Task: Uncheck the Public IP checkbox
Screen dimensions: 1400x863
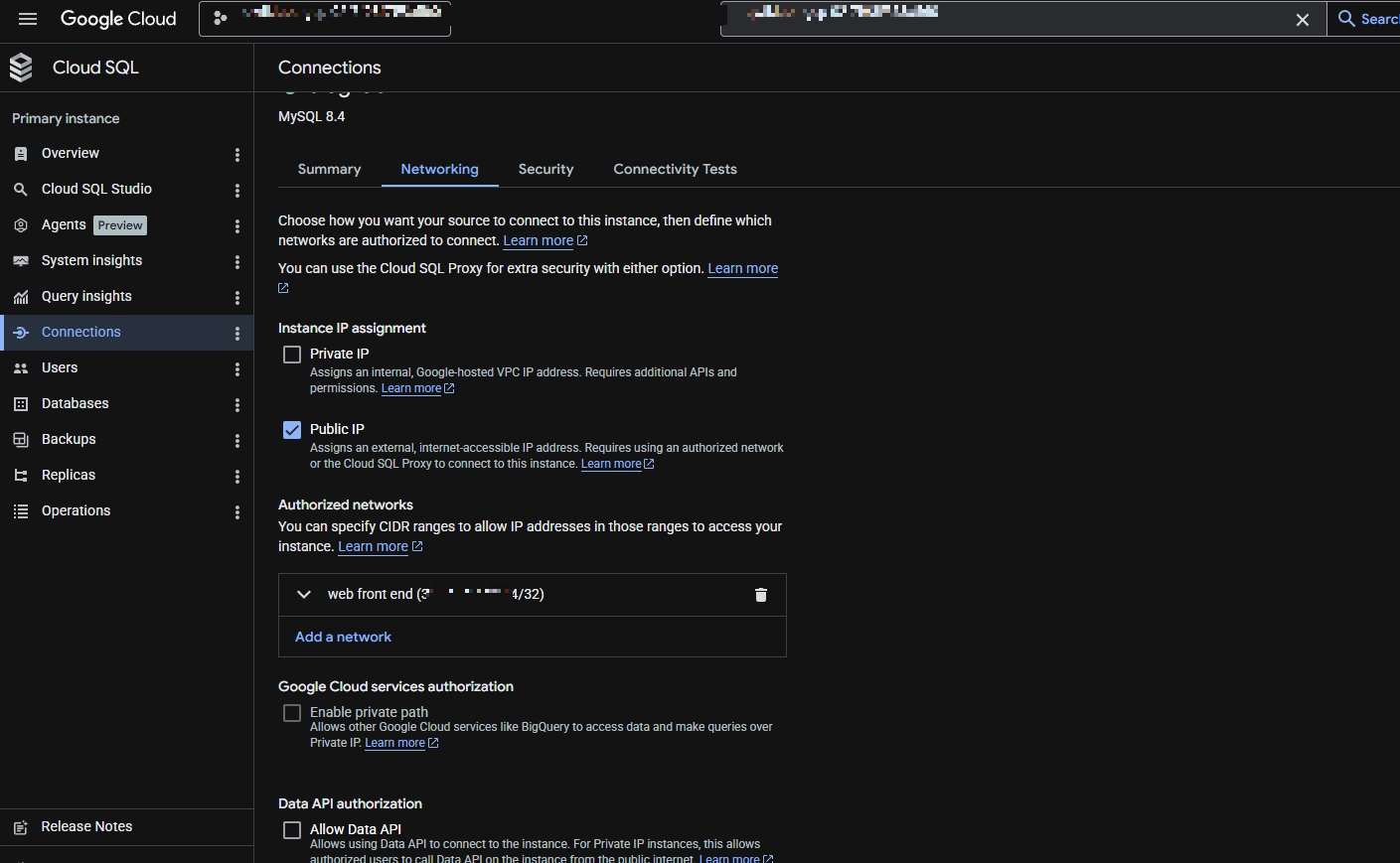Action: tap(292, 430)
